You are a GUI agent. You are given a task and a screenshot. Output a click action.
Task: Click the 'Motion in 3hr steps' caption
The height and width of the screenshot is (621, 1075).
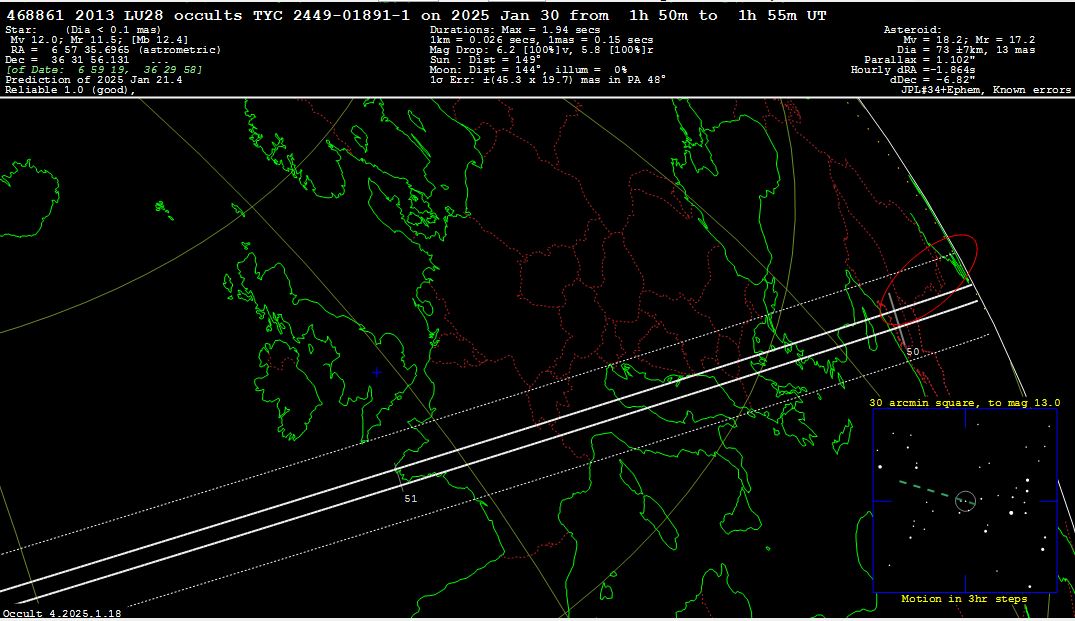(x=964, y=599)
